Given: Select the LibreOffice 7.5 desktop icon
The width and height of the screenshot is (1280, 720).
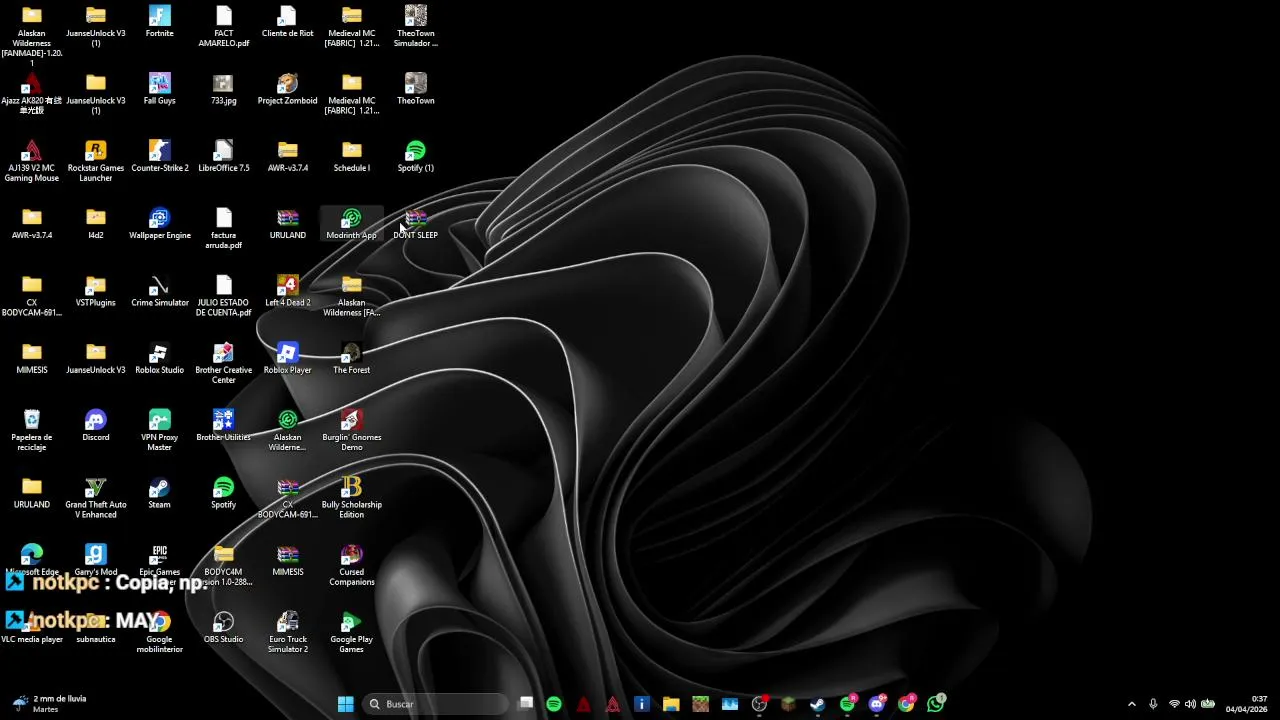Looking at the screenshot, I should [x=223, y=157].
